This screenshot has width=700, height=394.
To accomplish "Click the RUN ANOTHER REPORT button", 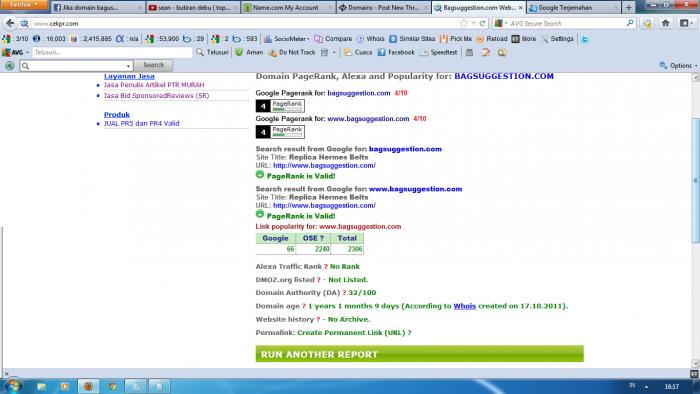I will pos(419,354).
